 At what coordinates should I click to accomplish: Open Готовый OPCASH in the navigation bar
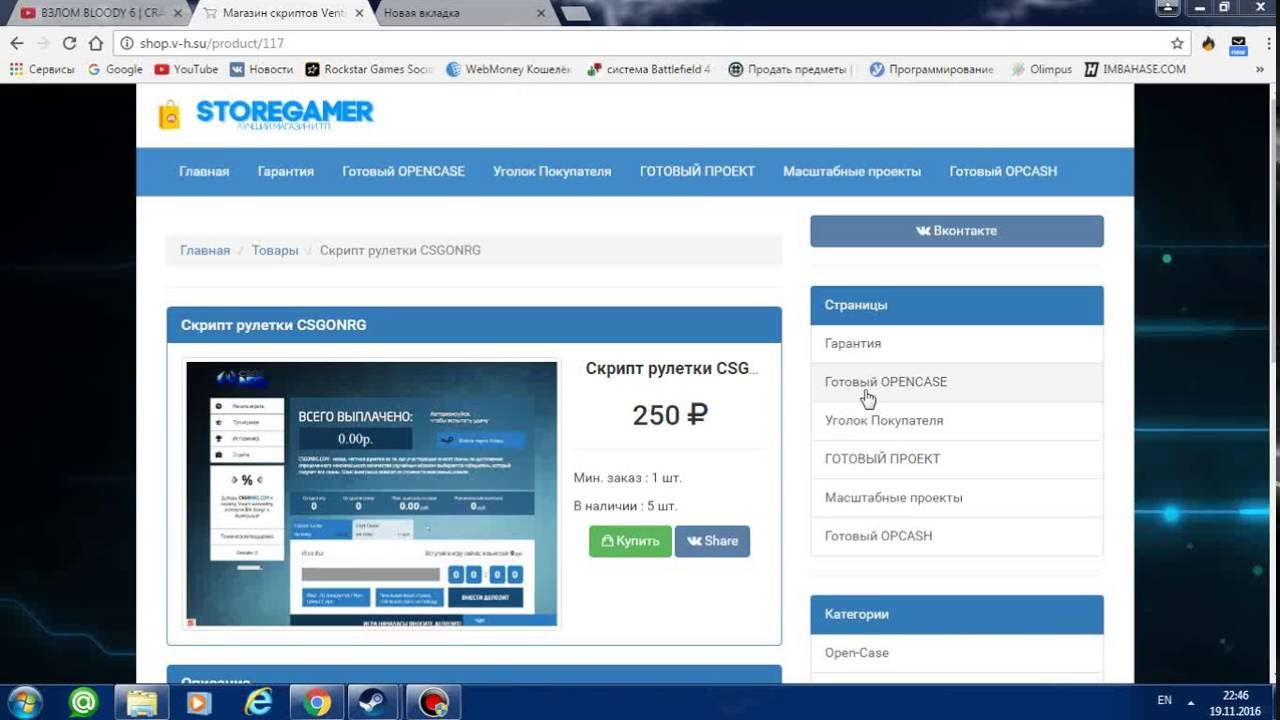click(1003, 171)
